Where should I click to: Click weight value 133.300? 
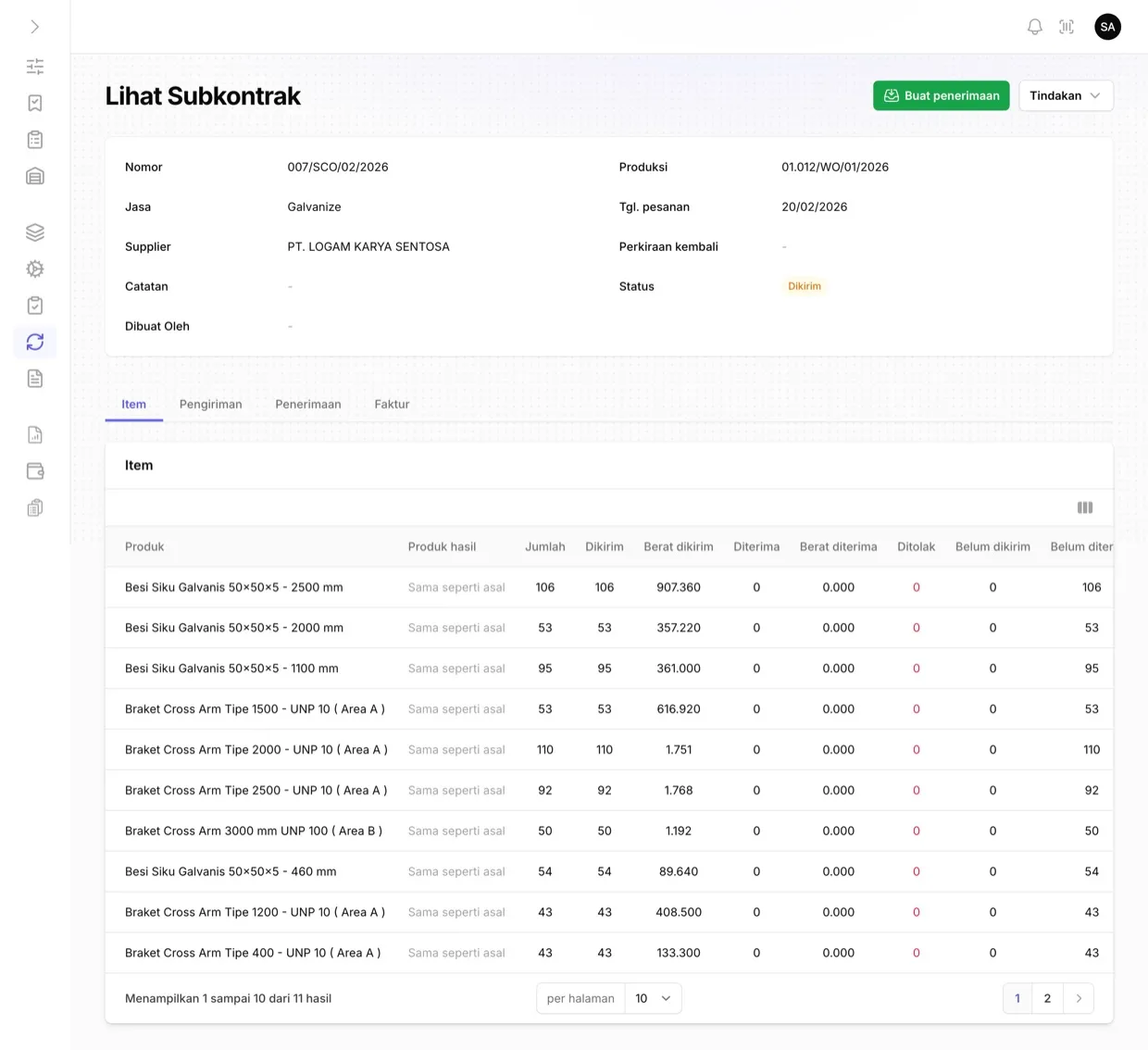pyautogui.click(x=679, y=953)
